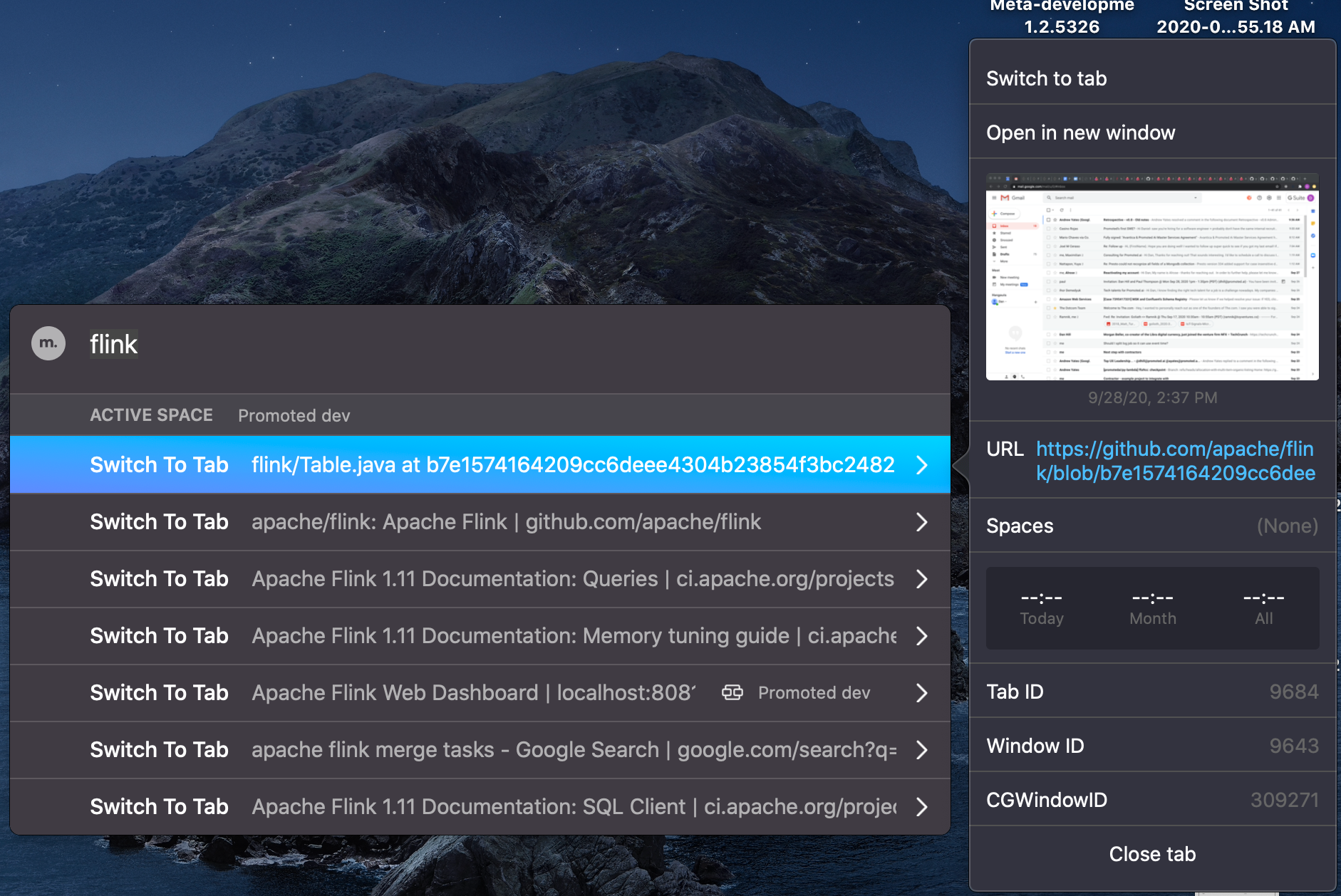
Task: Select the Apache Flink Web Dashboard result
Action: pyautogui.click(x=480, y=693)
